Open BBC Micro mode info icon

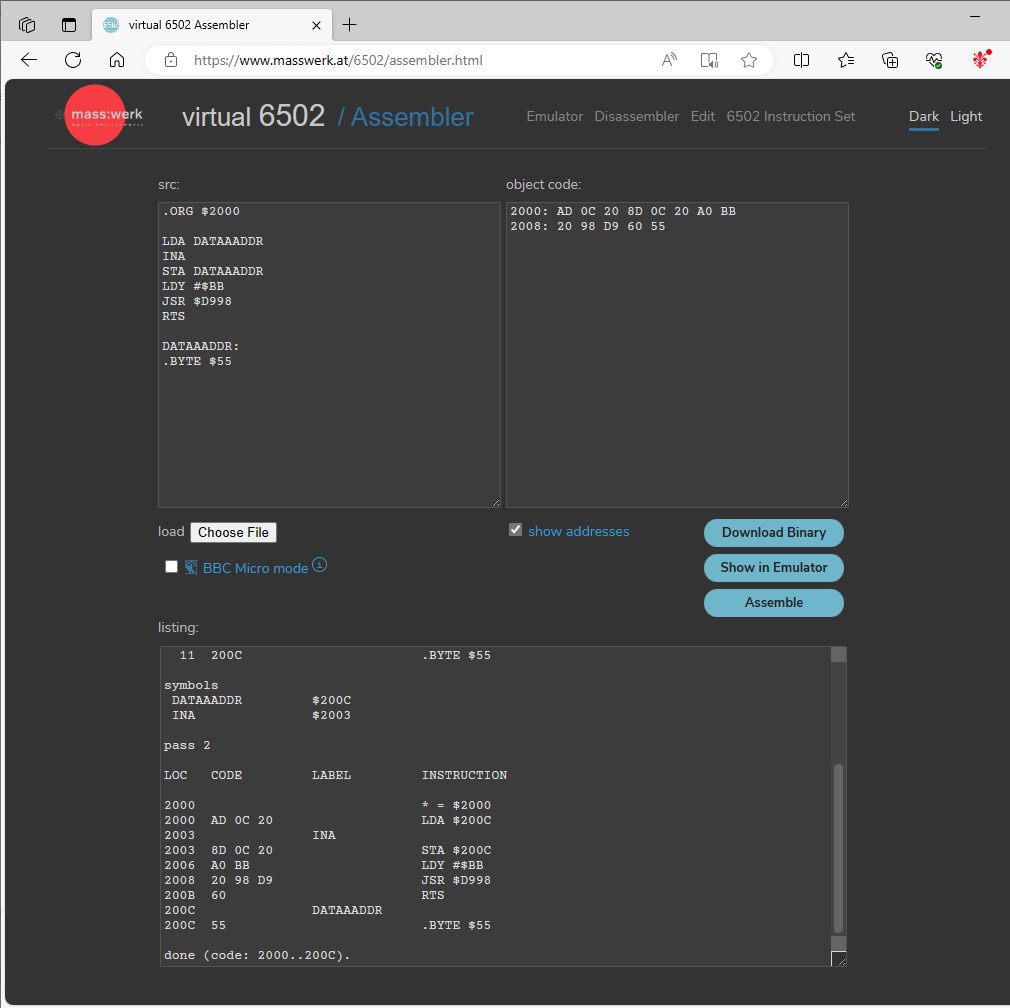(x=319, y=565)
